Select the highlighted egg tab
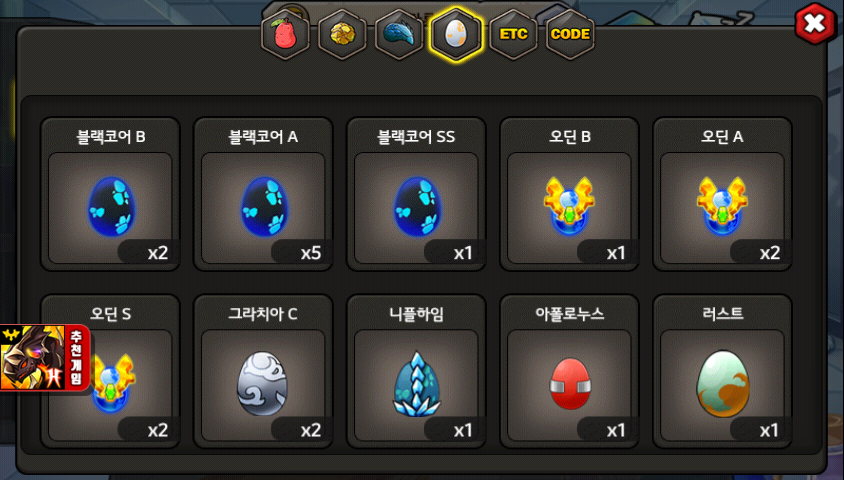Screen dimensions: 844x480 pyautogui.click(x=456, y=34)
